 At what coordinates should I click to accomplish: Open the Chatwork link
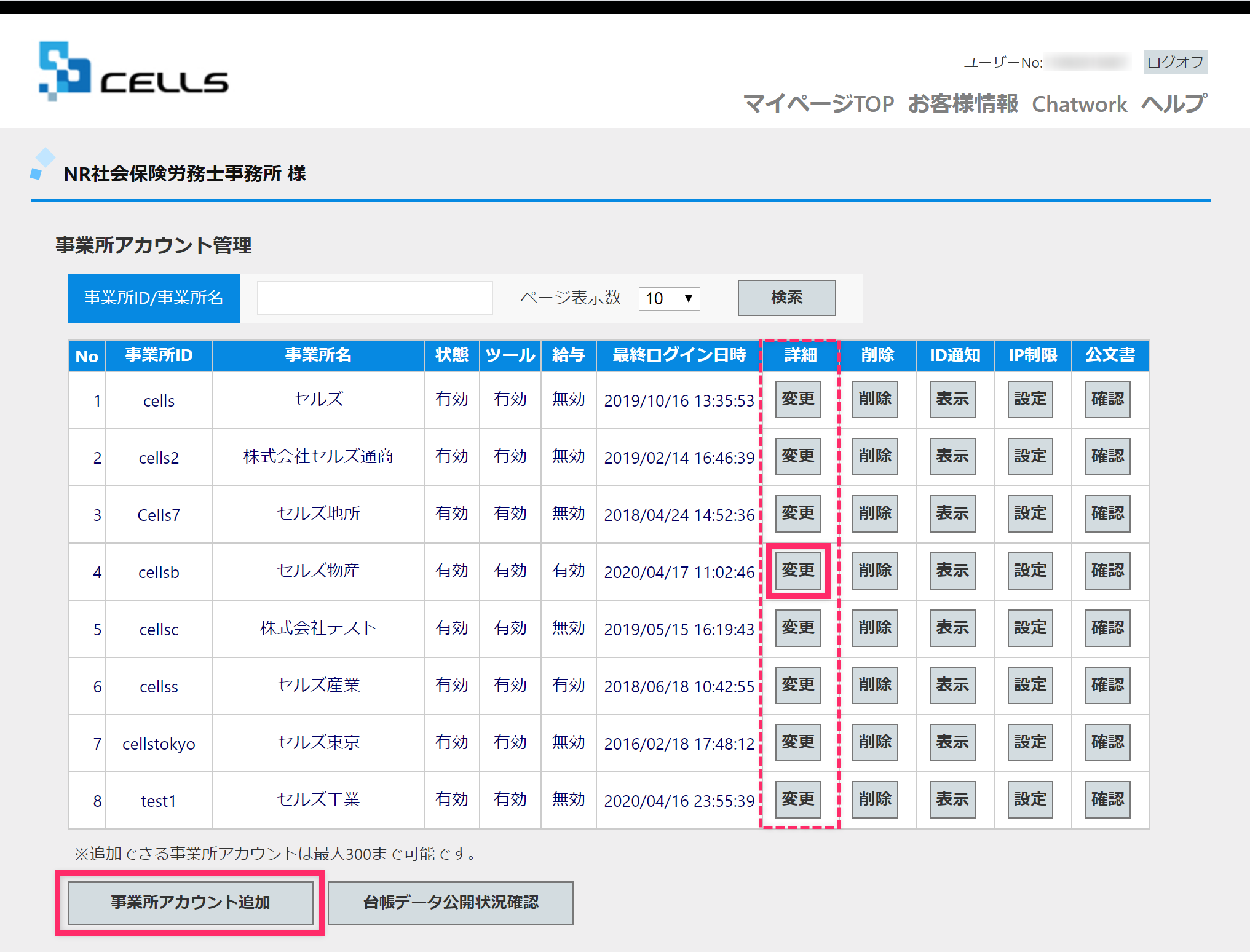point(1079,104)
